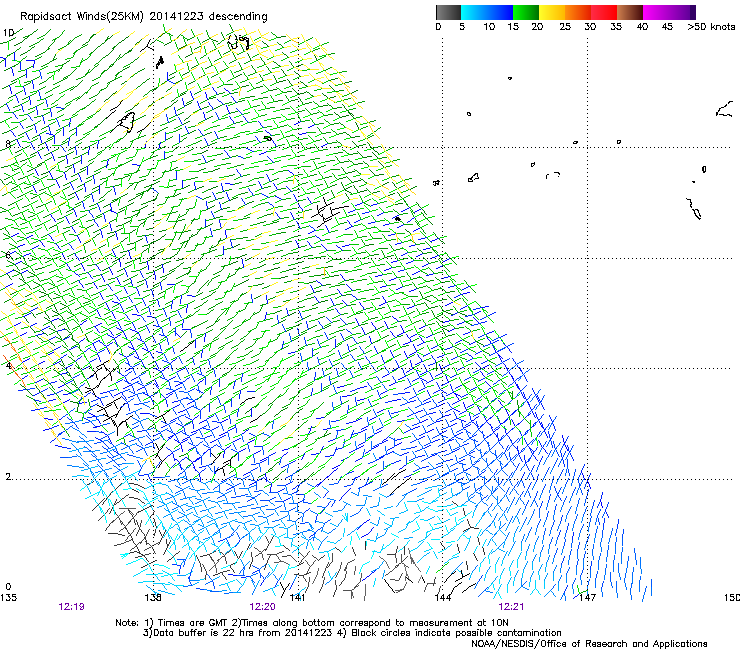Viewport: 740px width, 650px height.
Task: Select the red legend color segment
Action: (604, 13)
